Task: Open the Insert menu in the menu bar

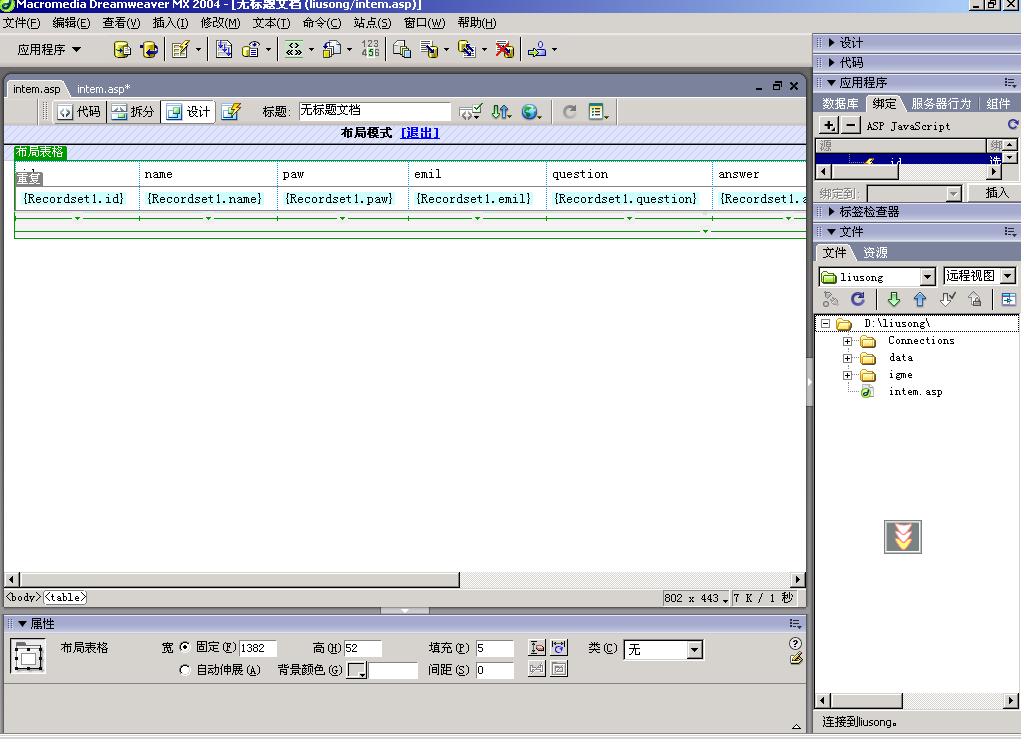Action: tap(170, 23)
